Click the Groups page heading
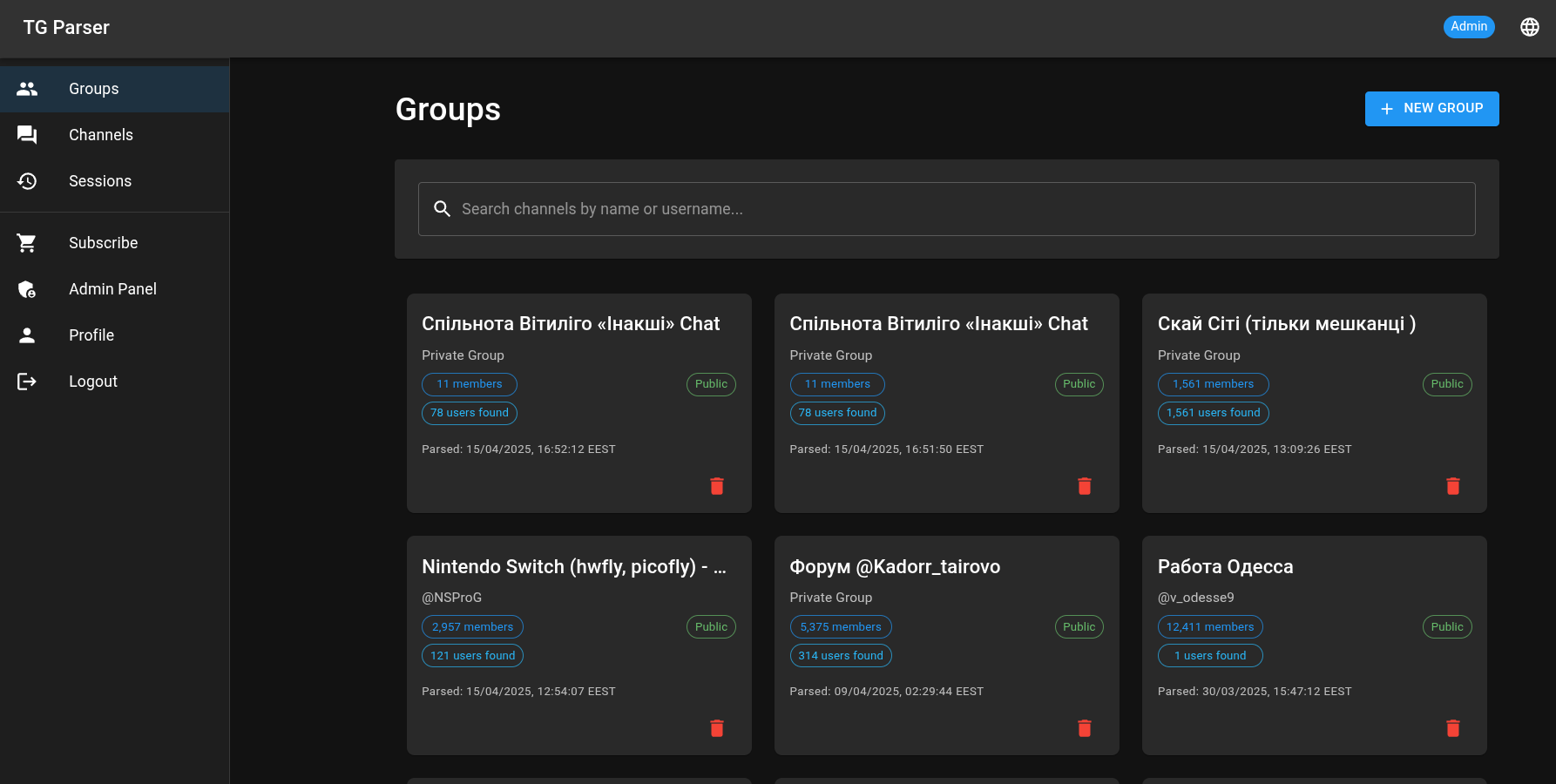The height and width of the screenshot is (784, 1556). [x=448, y=110]
